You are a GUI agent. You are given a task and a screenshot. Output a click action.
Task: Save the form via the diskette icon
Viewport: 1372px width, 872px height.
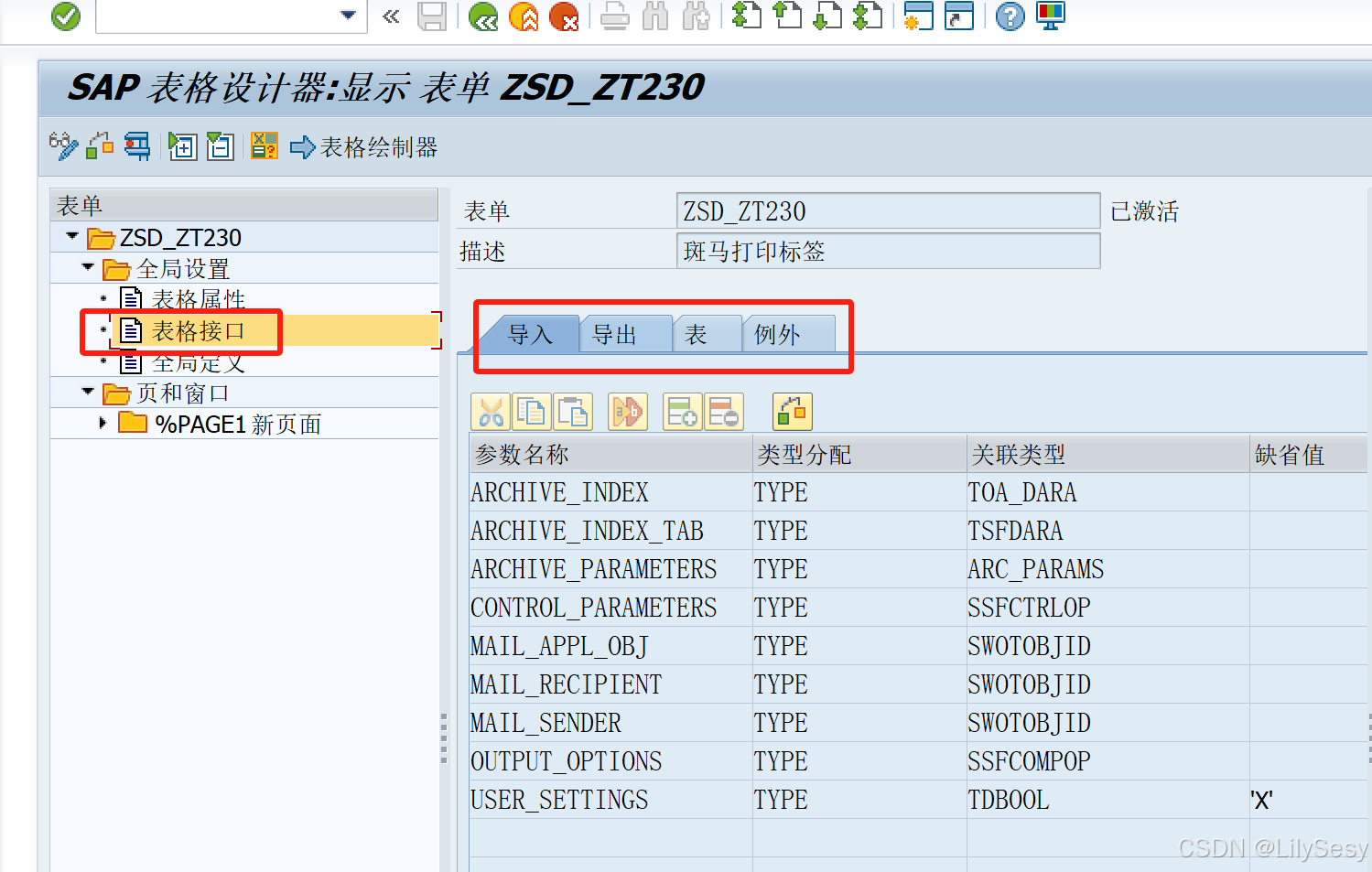pos(432,16)
